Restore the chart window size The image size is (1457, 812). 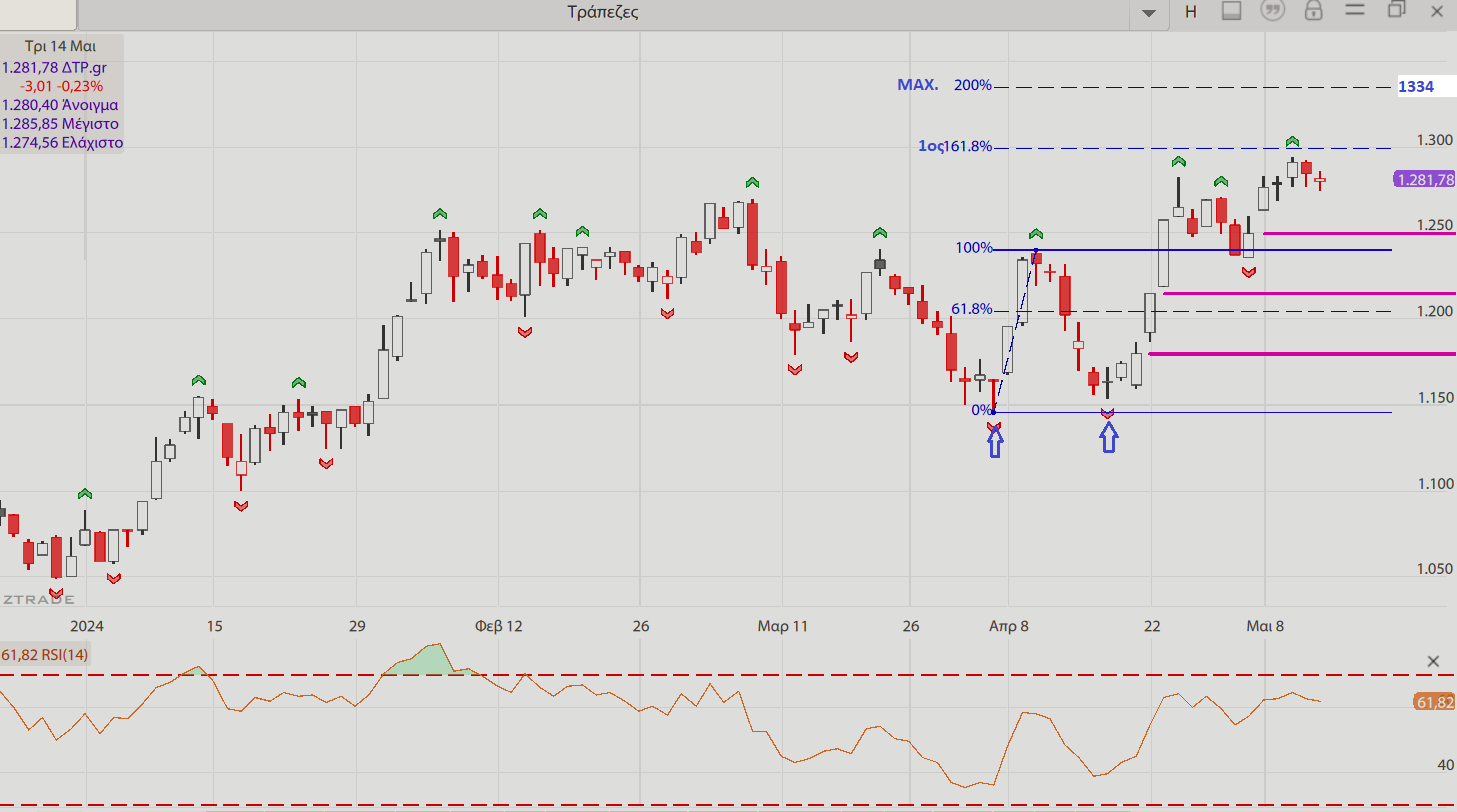(x=1396, y=10)
